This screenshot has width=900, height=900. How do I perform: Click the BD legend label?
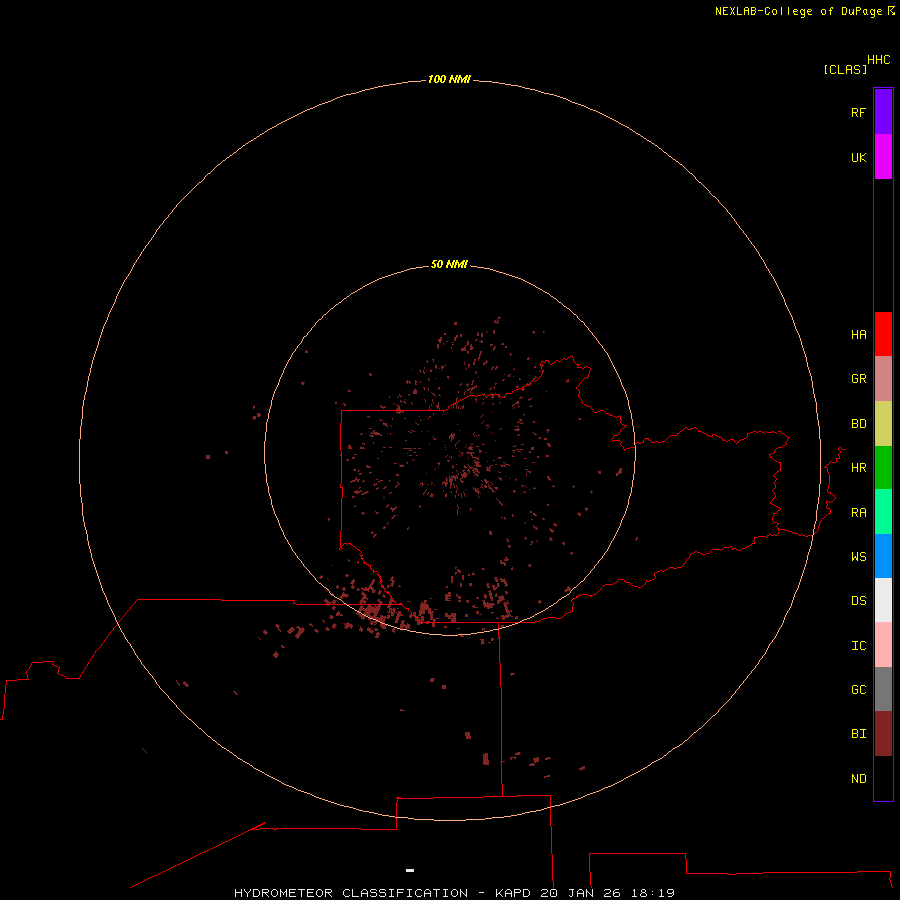coord(858,424)
